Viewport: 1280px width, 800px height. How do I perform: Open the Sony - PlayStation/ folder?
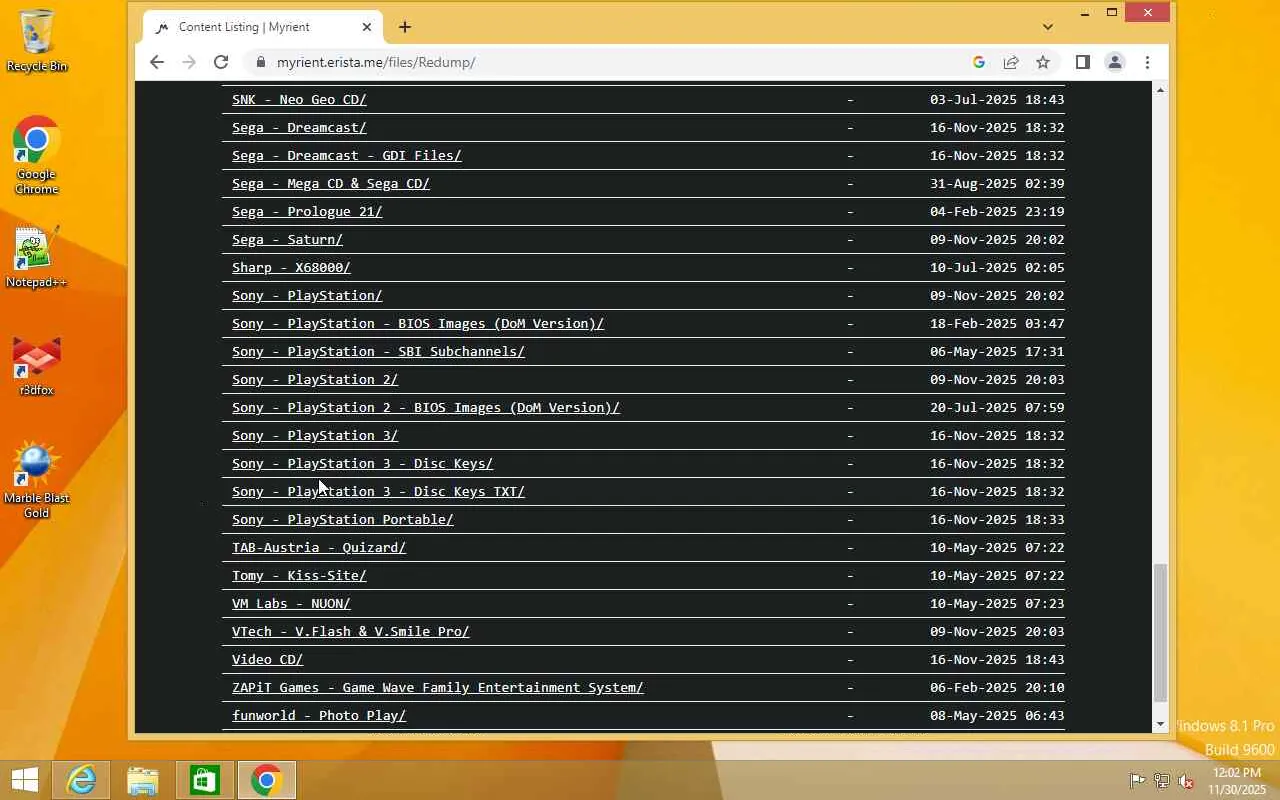307,296
